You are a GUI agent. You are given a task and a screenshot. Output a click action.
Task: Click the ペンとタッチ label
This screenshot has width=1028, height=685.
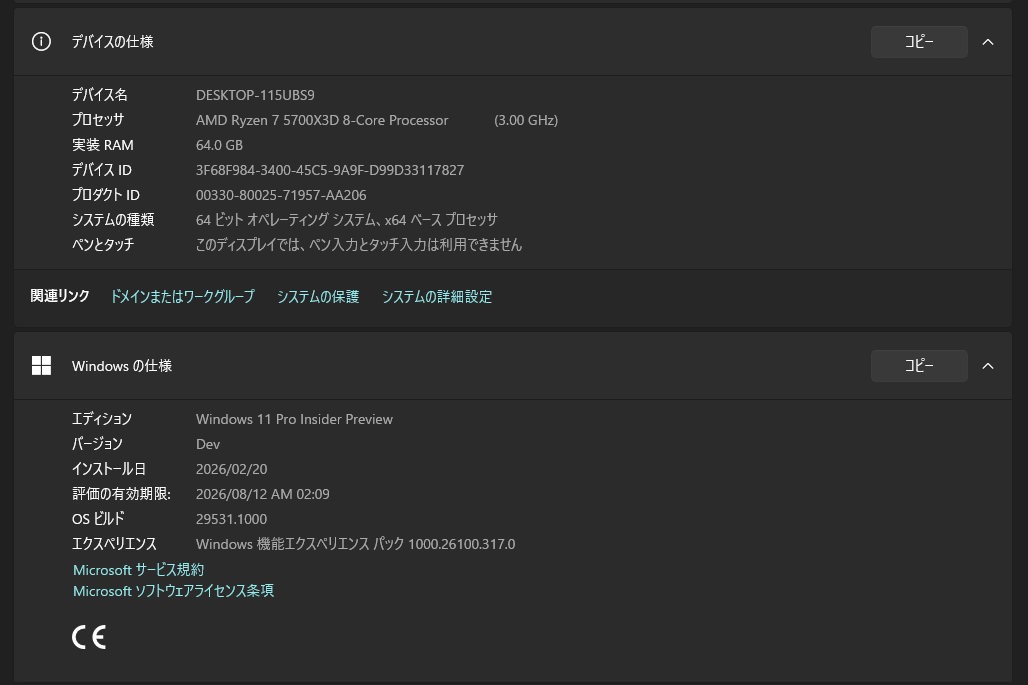[x=103, y=245]
